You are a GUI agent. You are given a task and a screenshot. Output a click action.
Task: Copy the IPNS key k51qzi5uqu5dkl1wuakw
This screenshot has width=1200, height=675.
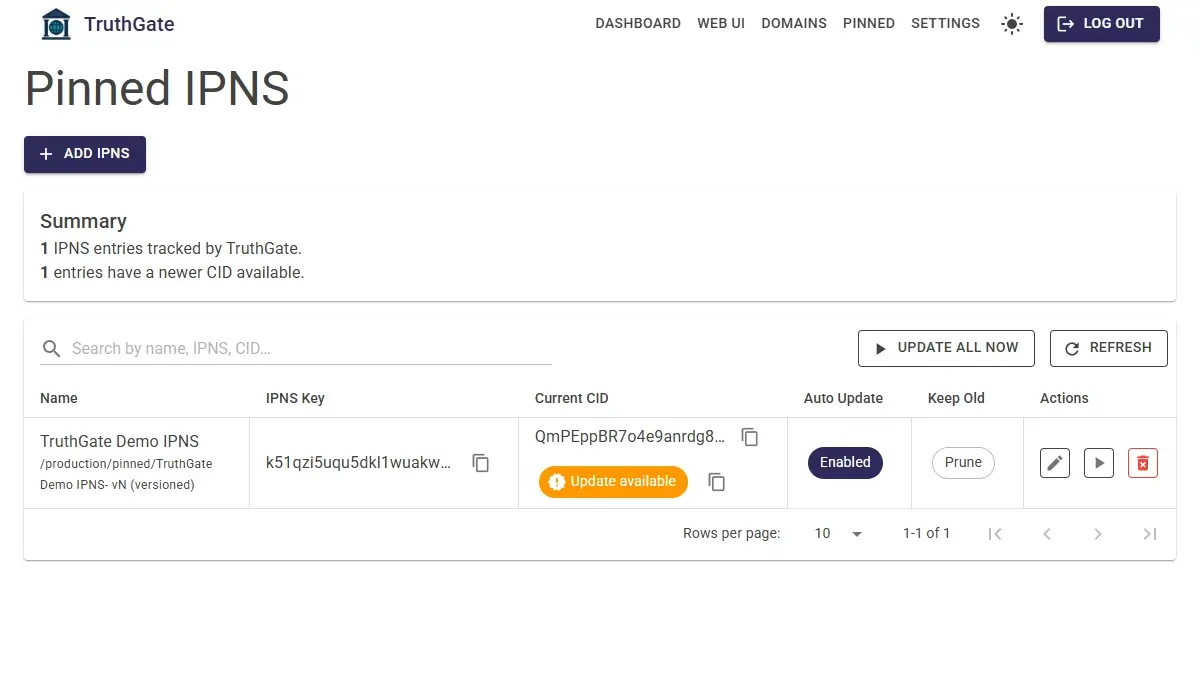481,463
